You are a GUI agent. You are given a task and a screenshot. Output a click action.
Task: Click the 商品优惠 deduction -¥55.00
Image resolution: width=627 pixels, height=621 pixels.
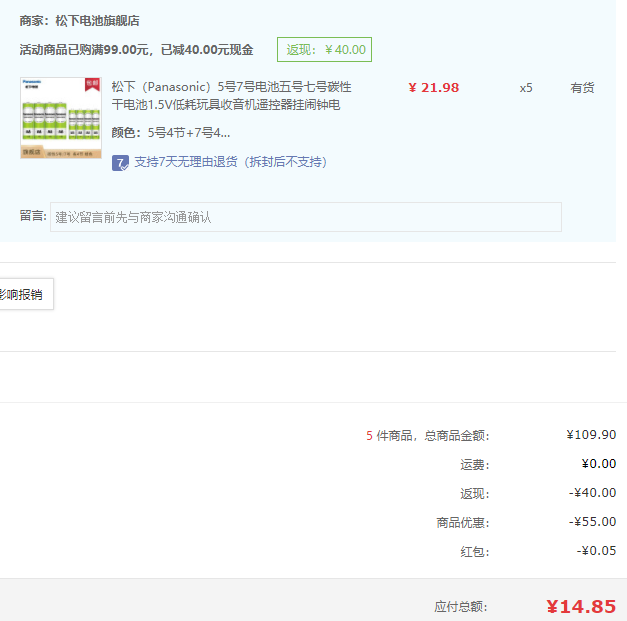tap(592, 522)
